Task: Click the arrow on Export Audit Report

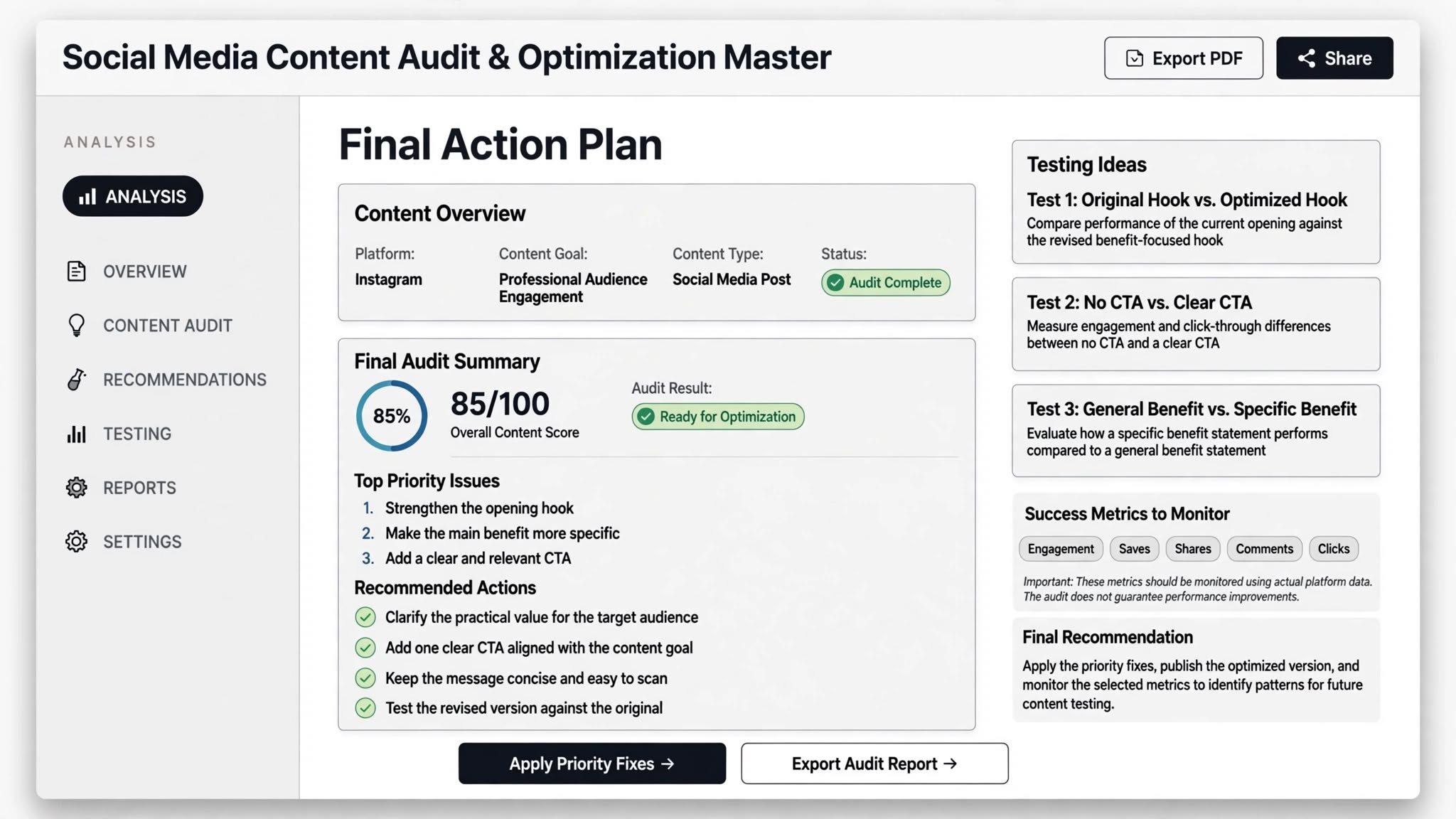Action: pos(951,764)
